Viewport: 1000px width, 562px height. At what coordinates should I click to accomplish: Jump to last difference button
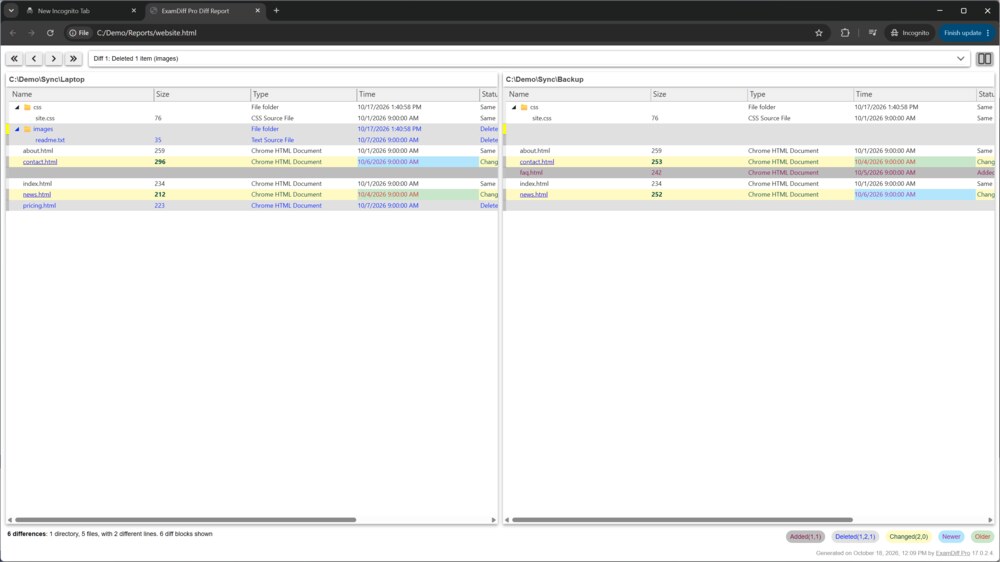pos(73,59)
